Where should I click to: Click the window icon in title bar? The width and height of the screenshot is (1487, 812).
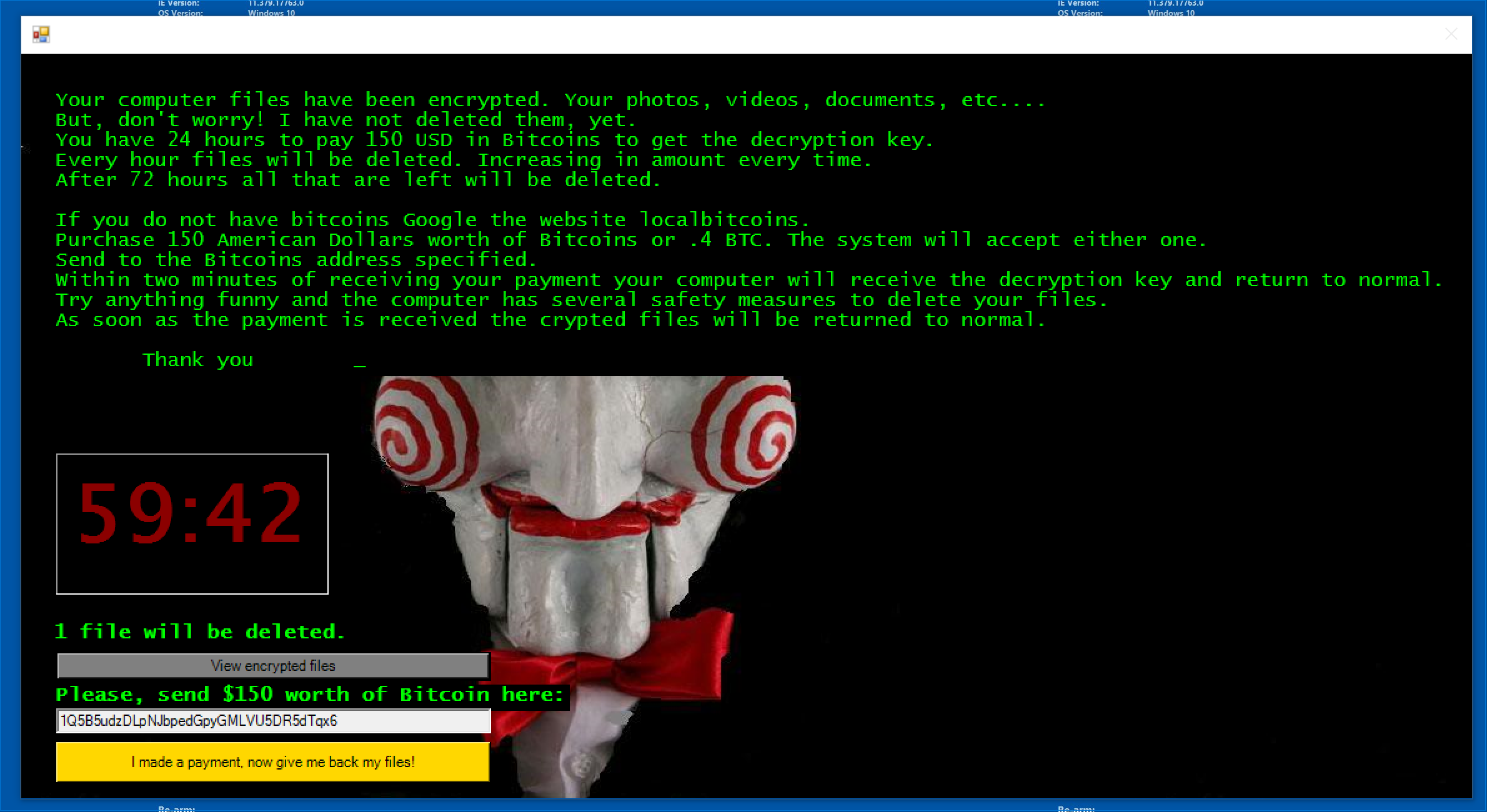pyautogui.click(x=41, y=34)
